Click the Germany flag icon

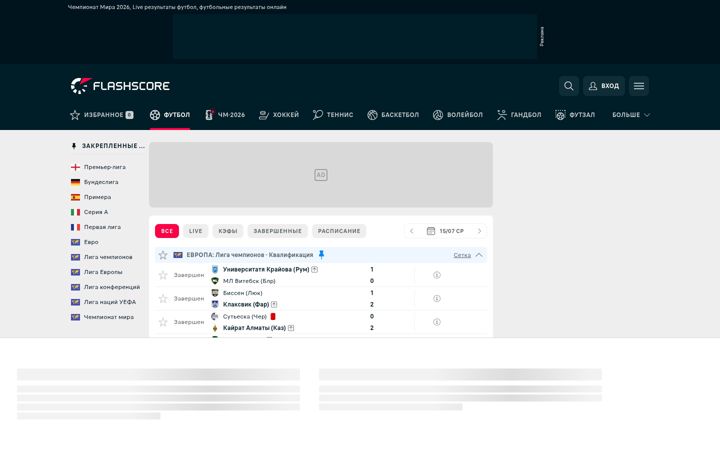[x=75, y=182]
